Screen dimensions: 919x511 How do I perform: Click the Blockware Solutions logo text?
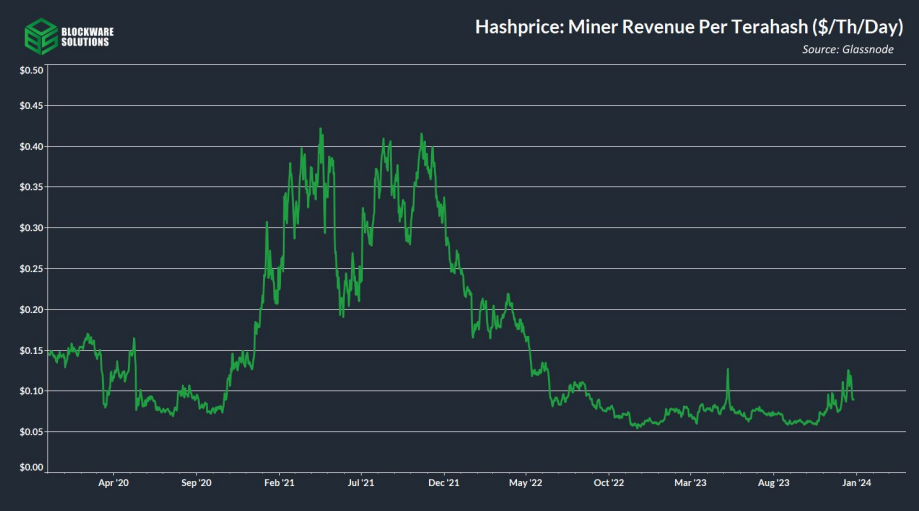tap(89, 37)
